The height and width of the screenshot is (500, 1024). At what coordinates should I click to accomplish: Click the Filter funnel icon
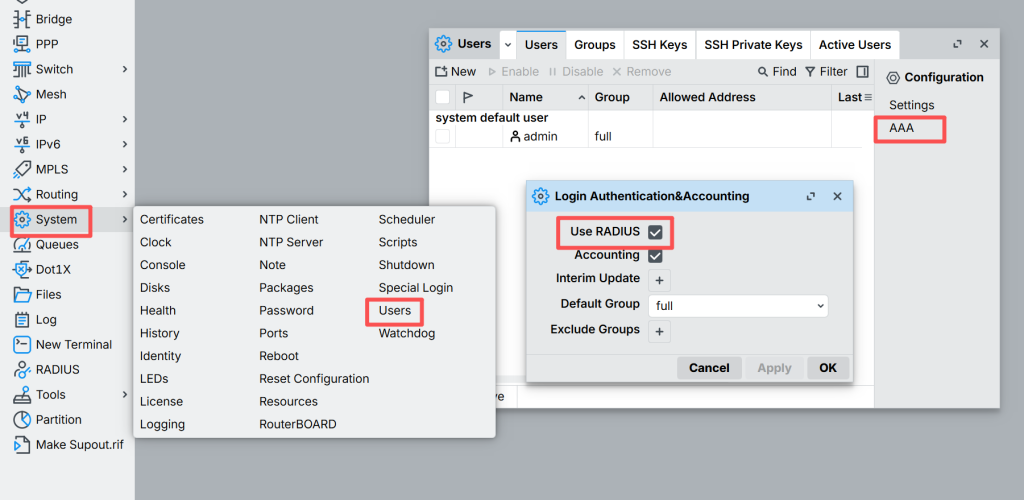pos(810,72)
